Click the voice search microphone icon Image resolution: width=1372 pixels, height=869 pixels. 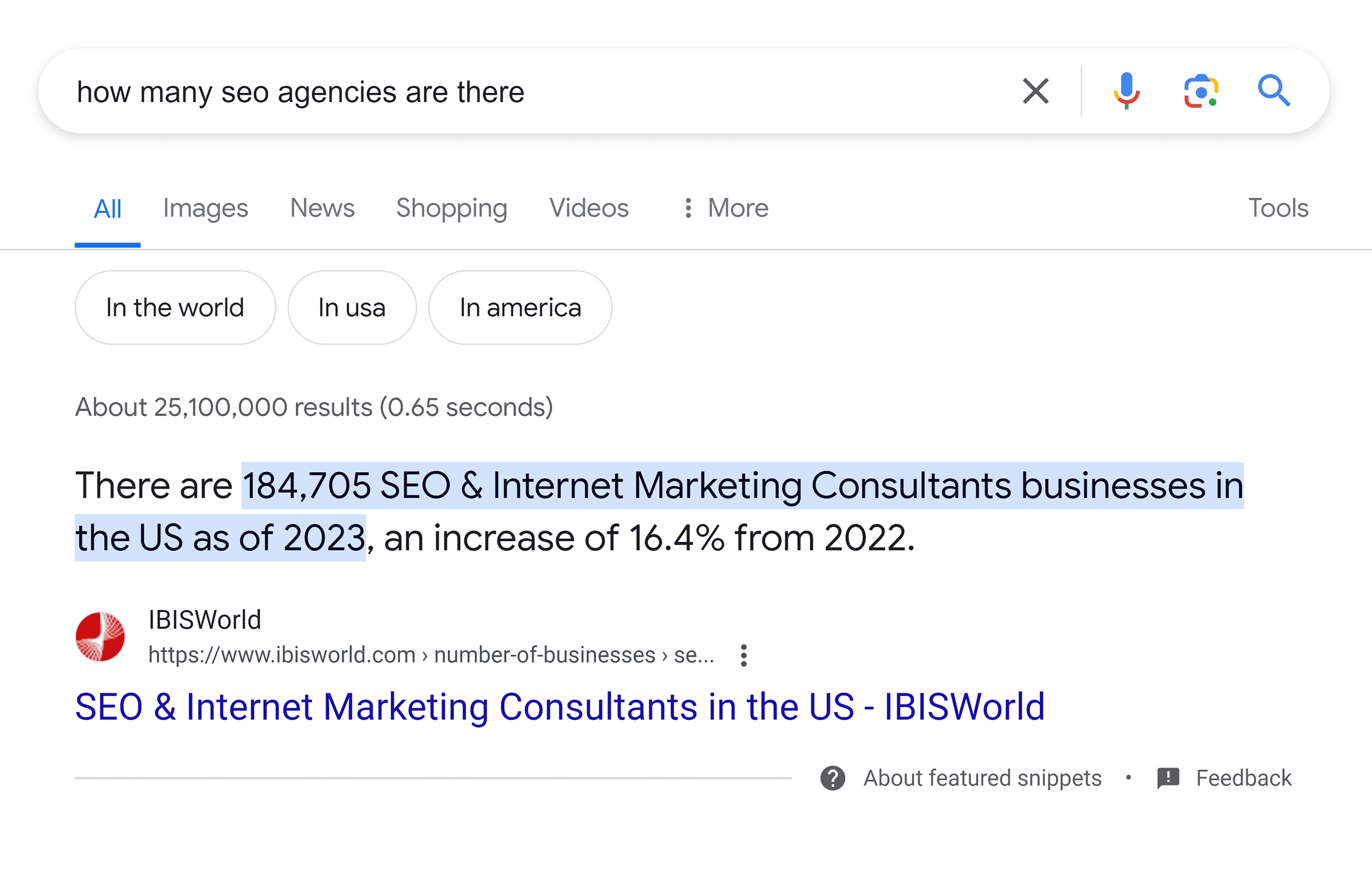[x=1127, y=92]
